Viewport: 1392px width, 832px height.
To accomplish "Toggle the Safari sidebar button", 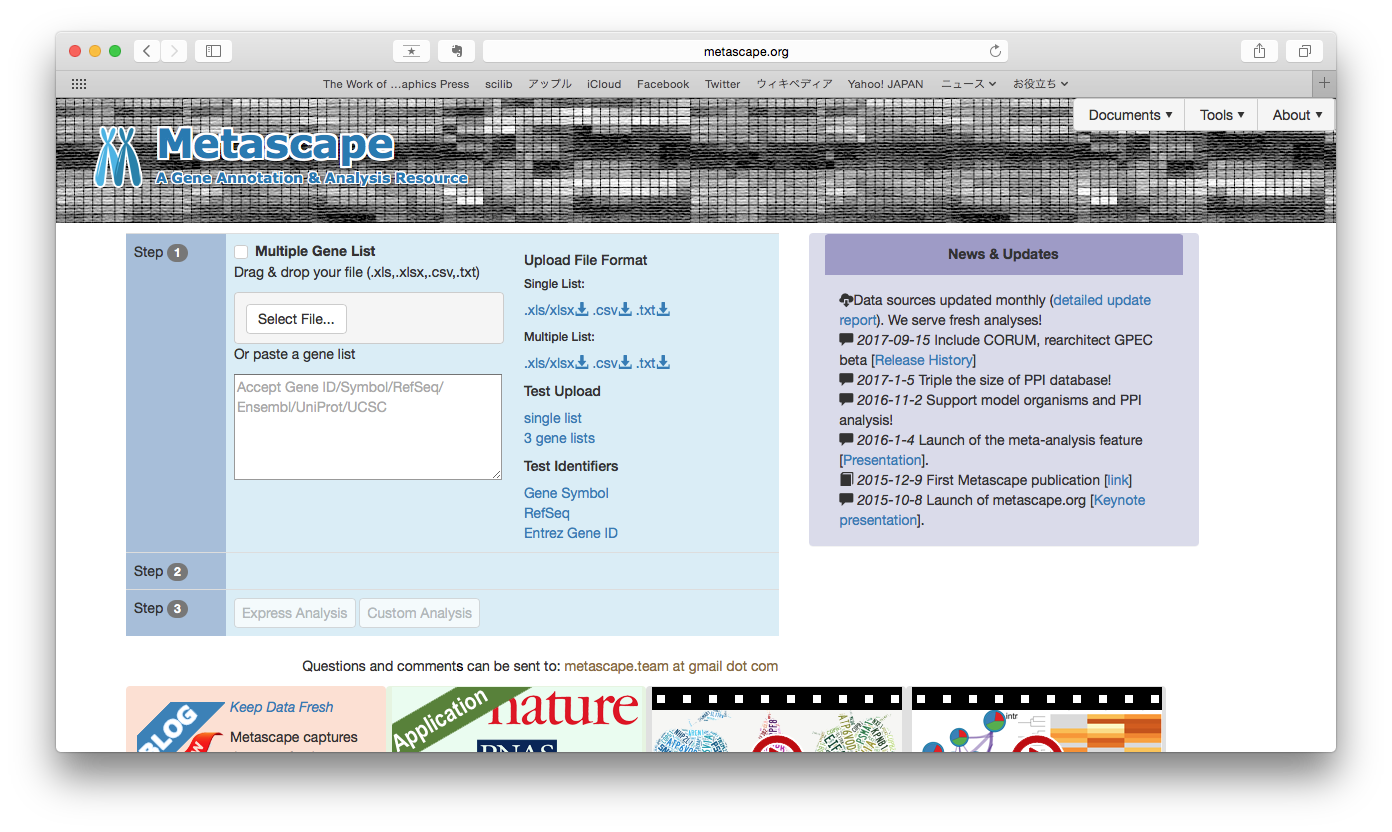I will (213, 51).
